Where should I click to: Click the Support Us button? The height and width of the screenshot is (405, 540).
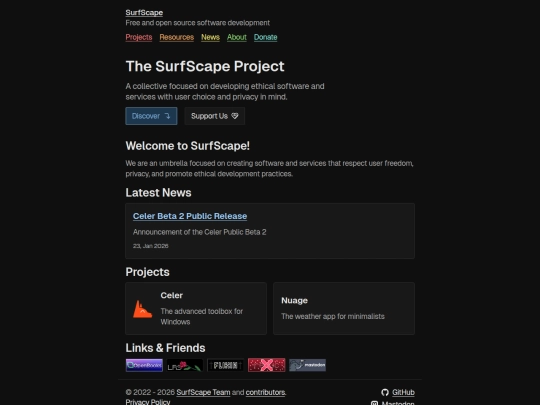tap(215, 116)
